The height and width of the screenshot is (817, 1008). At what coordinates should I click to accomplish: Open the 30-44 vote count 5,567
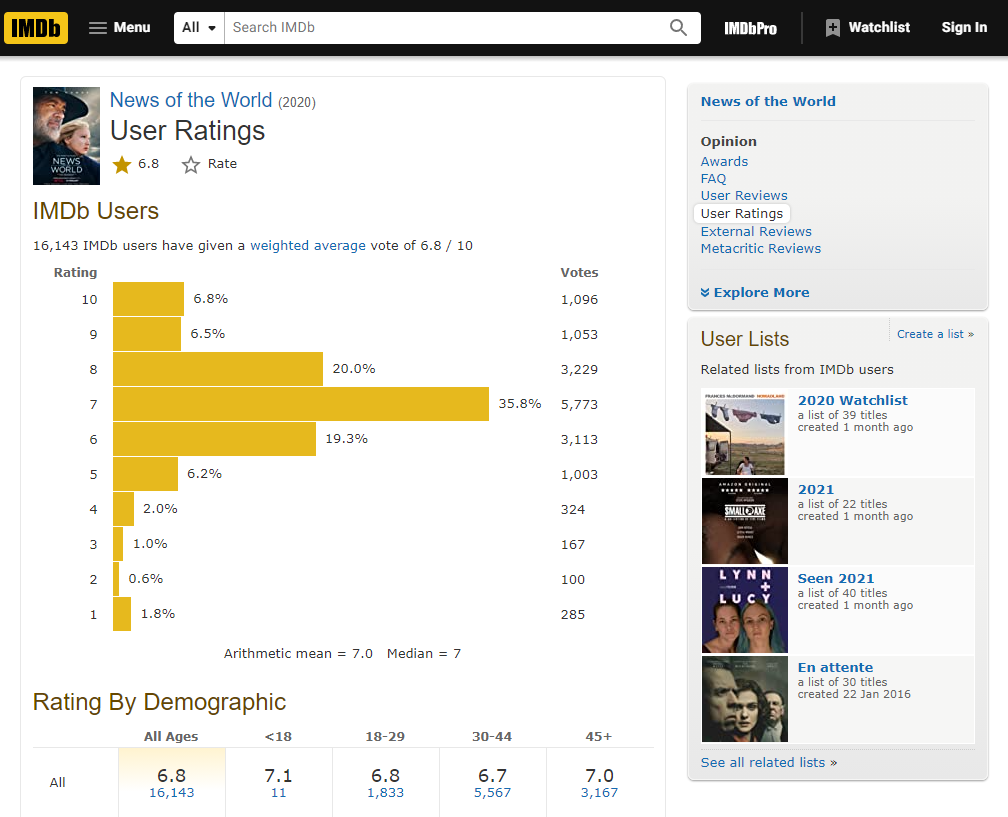492,793
